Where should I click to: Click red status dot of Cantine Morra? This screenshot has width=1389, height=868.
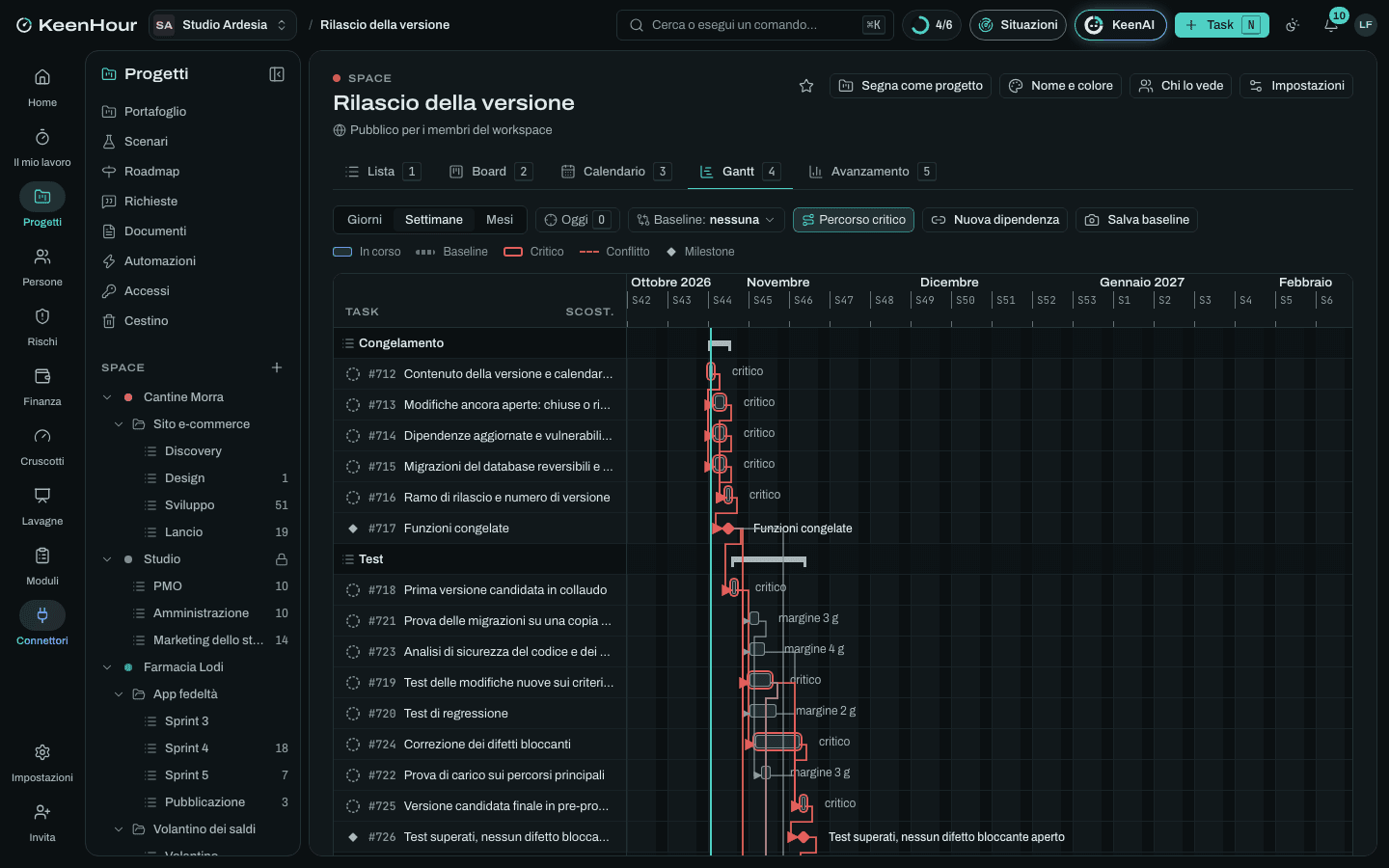[128, 397]
